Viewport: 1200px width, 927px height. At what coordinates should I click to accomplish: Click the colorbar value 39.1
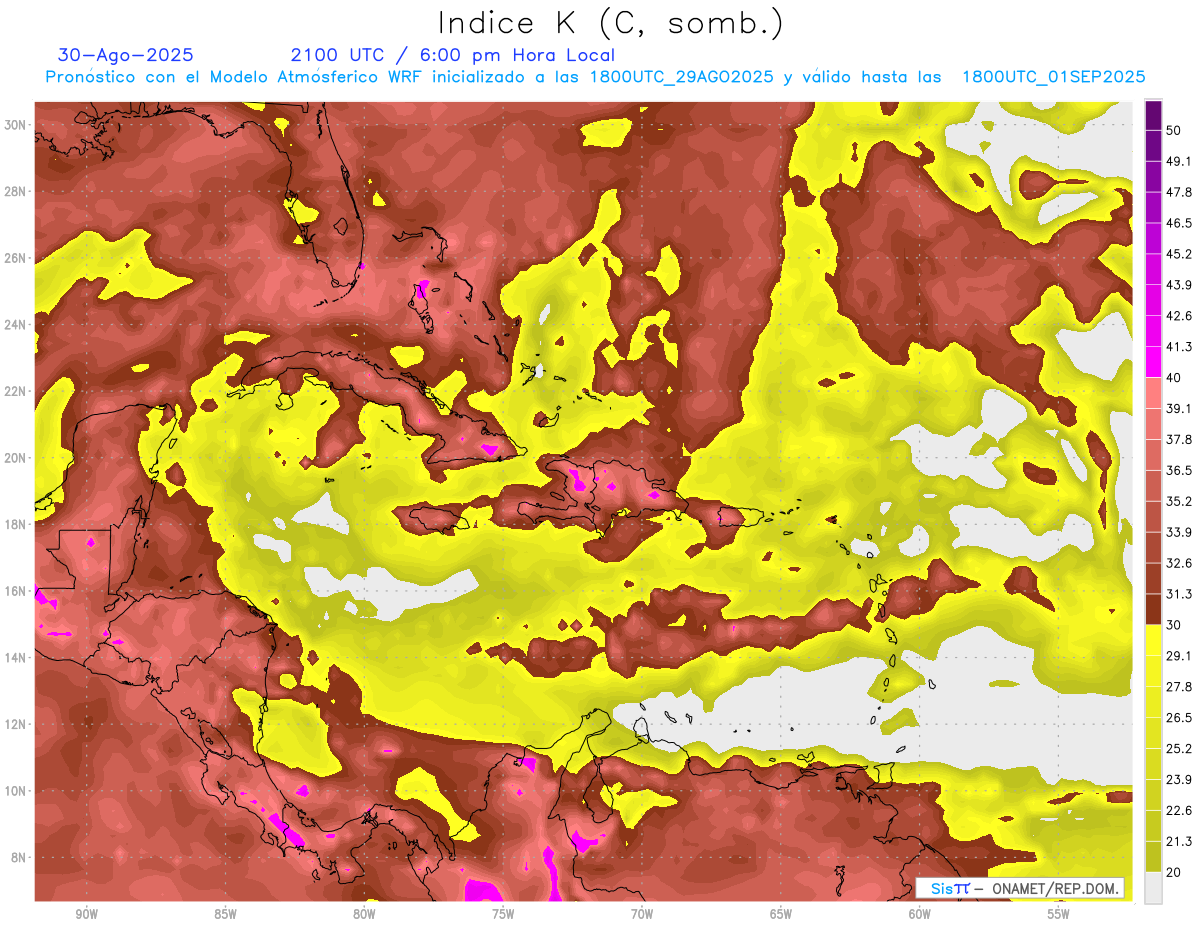[1179, 409]
